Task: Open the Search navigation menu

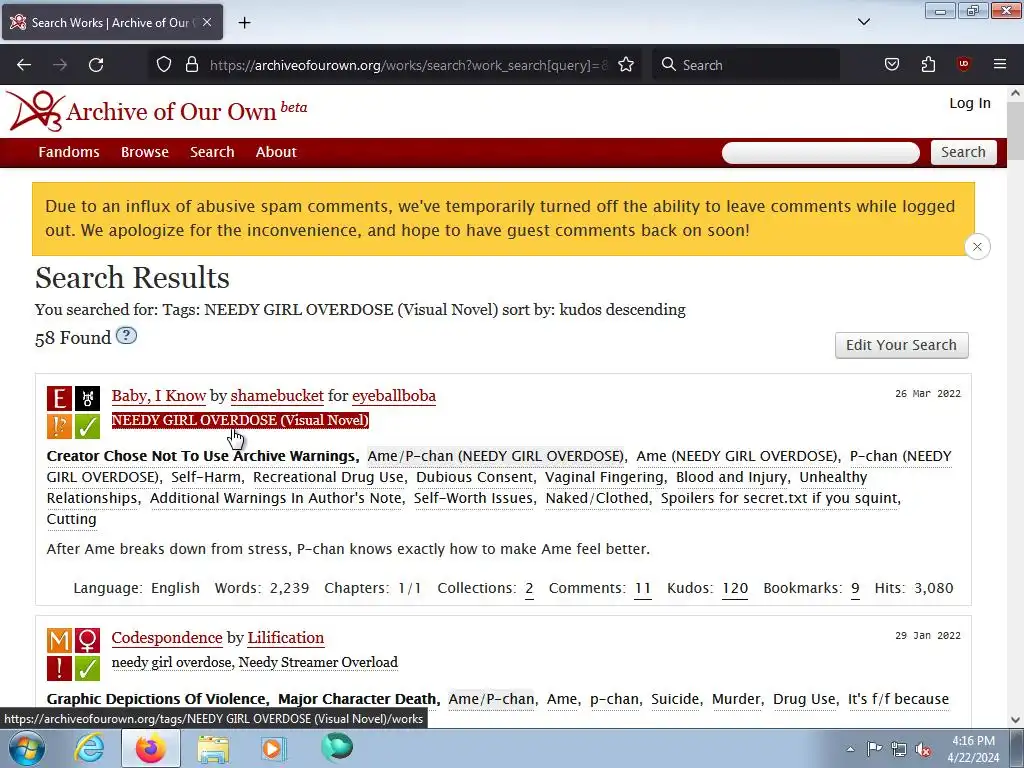Action: 212,152
